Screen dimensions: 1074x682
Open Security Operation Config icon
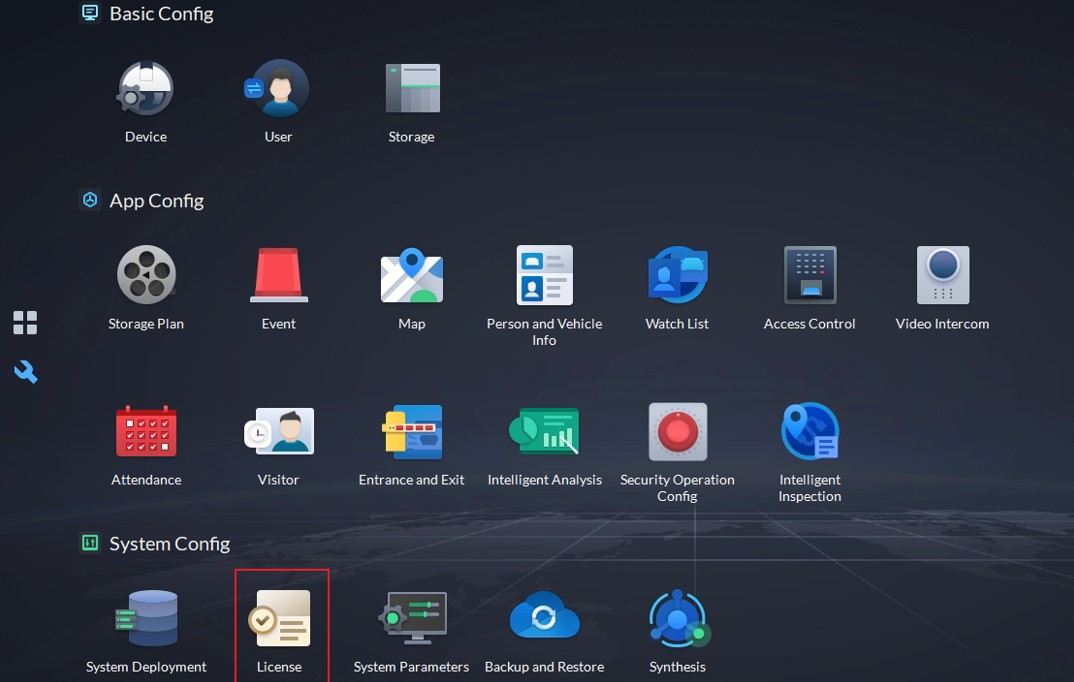pos(677,432)
